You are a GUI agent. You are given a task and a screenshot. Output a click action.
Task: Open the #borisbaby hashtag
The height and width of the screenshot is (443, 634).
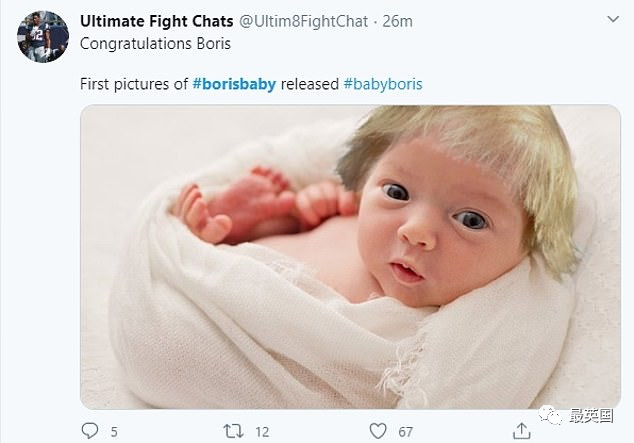pos(236,84)
